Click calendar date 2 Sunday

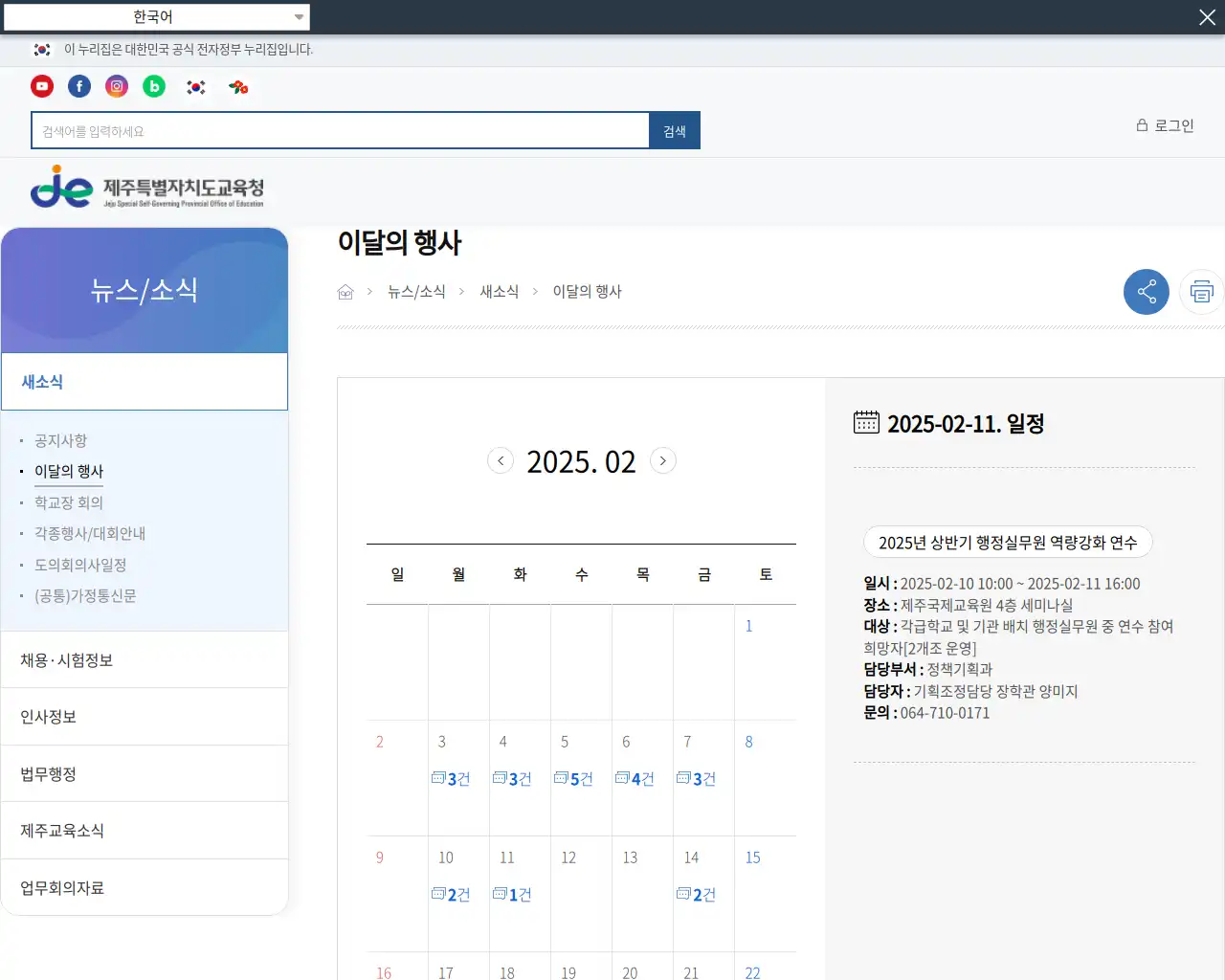[379, 742]
